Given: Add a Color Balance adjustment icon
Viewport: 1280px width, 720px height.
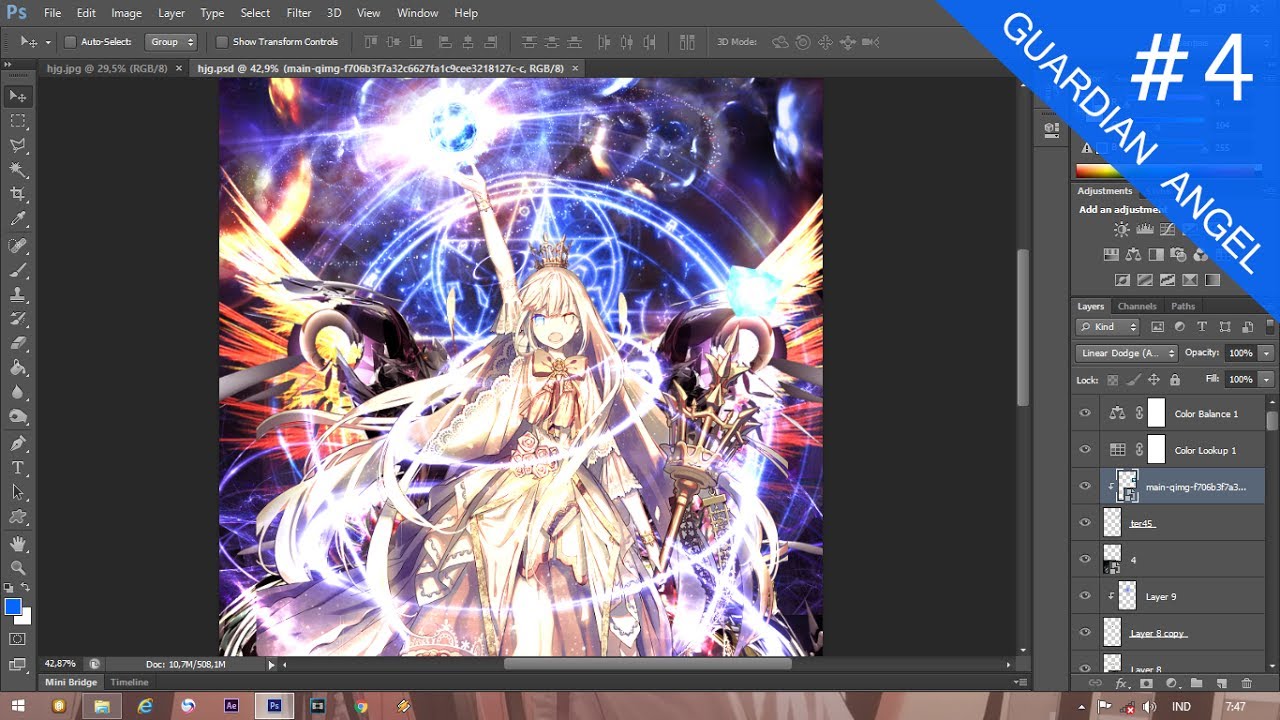Looking at the screenshot, I should tap(1133, 255).
